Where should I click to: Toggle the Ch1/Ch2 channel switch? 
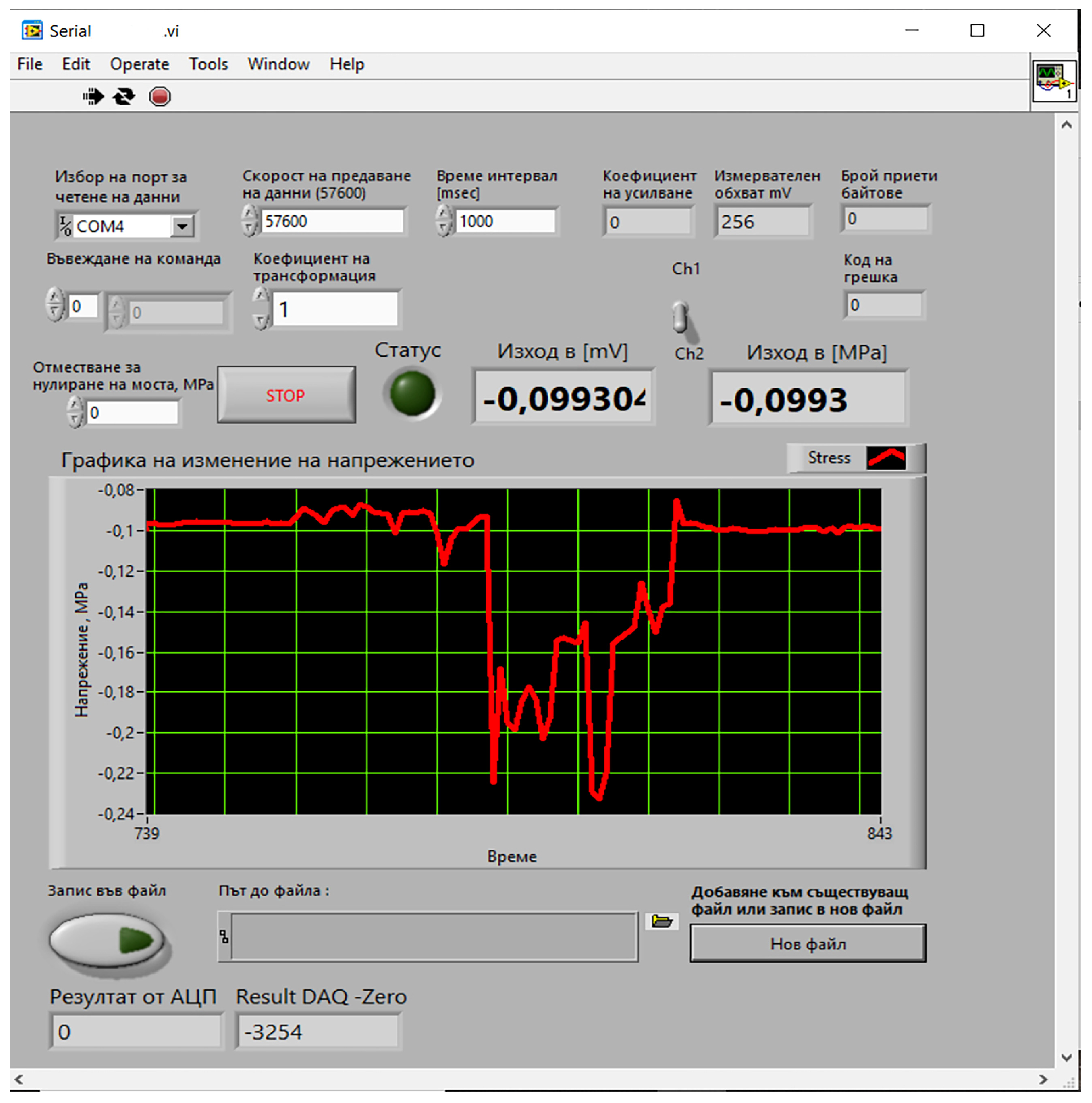tap(680, 317)
